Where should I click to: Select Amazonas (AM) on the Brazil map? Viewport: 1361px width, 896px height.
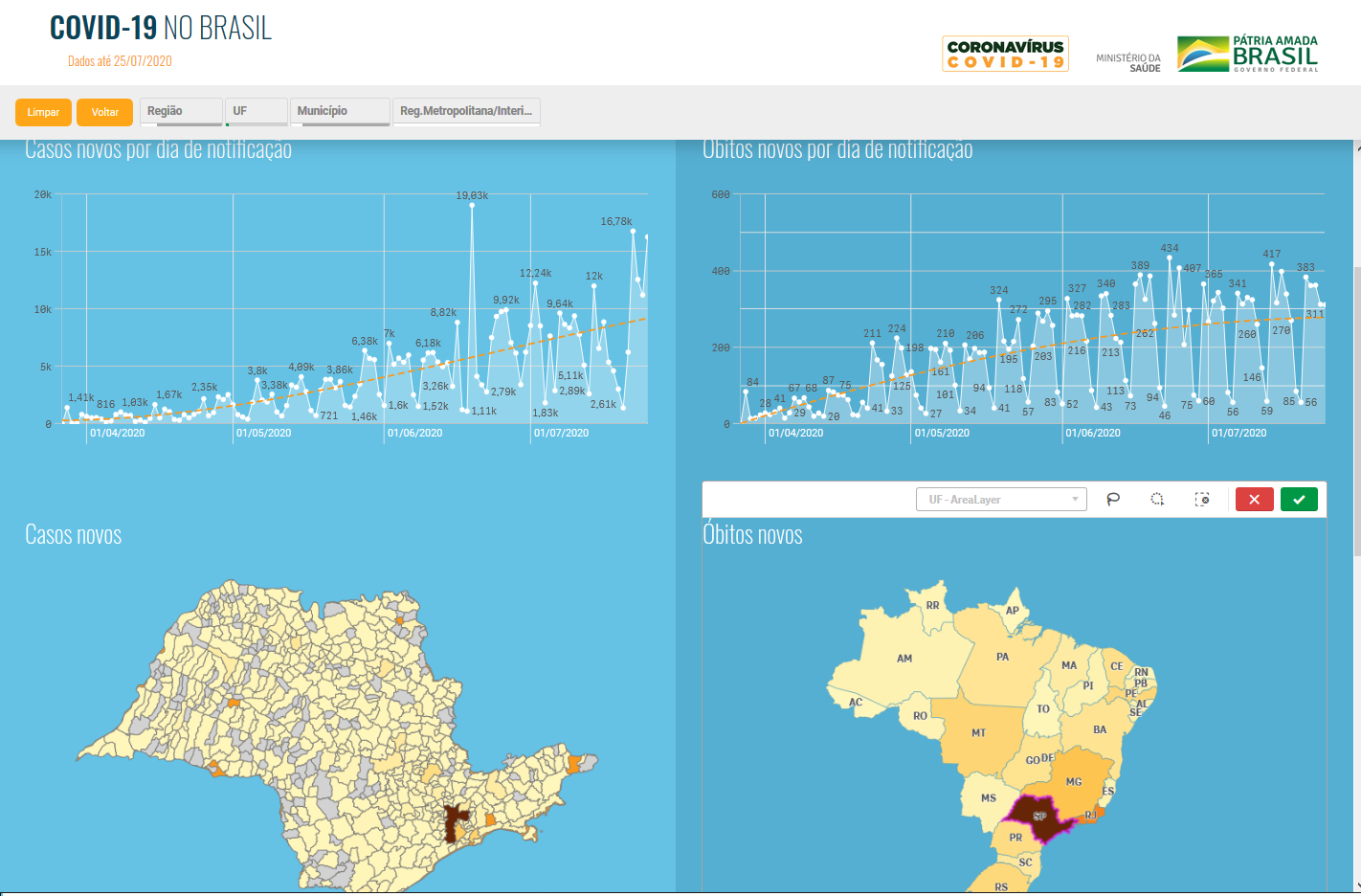tap(904, 659)
